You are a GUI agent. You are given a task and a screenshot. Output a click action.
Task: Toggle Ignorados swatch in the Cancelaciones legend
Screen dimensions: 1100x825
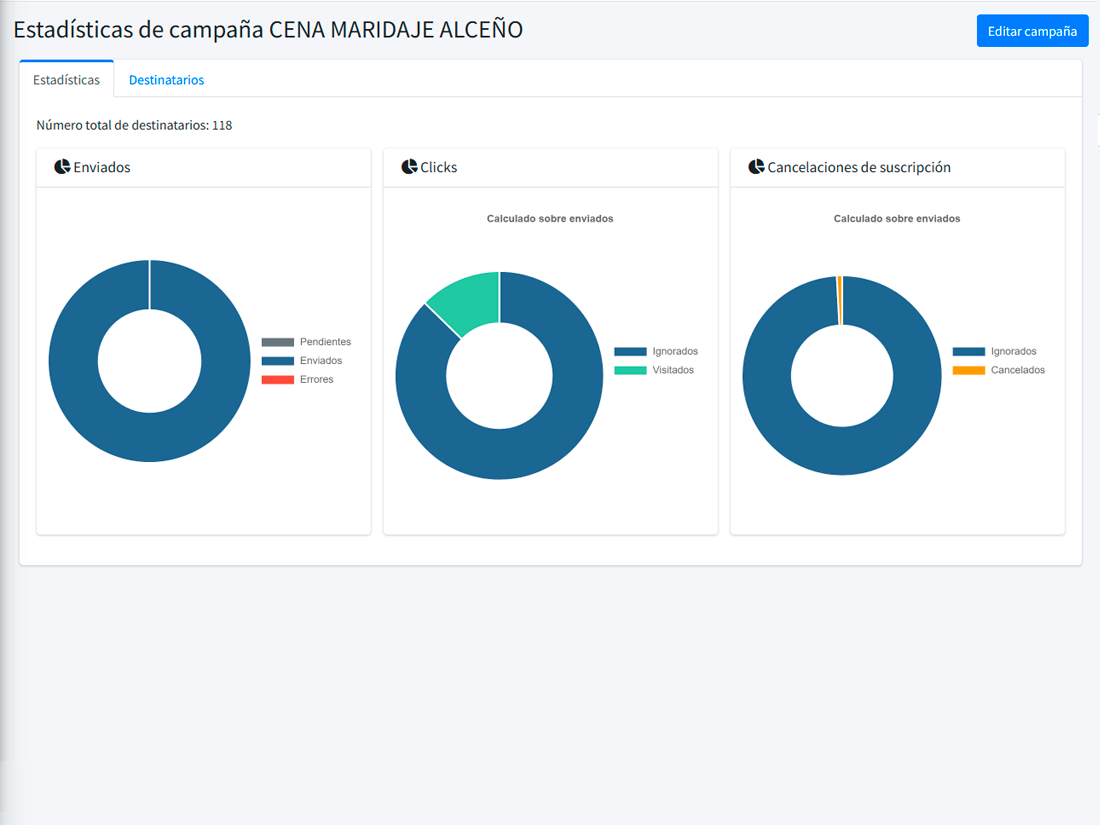point(969,351)
